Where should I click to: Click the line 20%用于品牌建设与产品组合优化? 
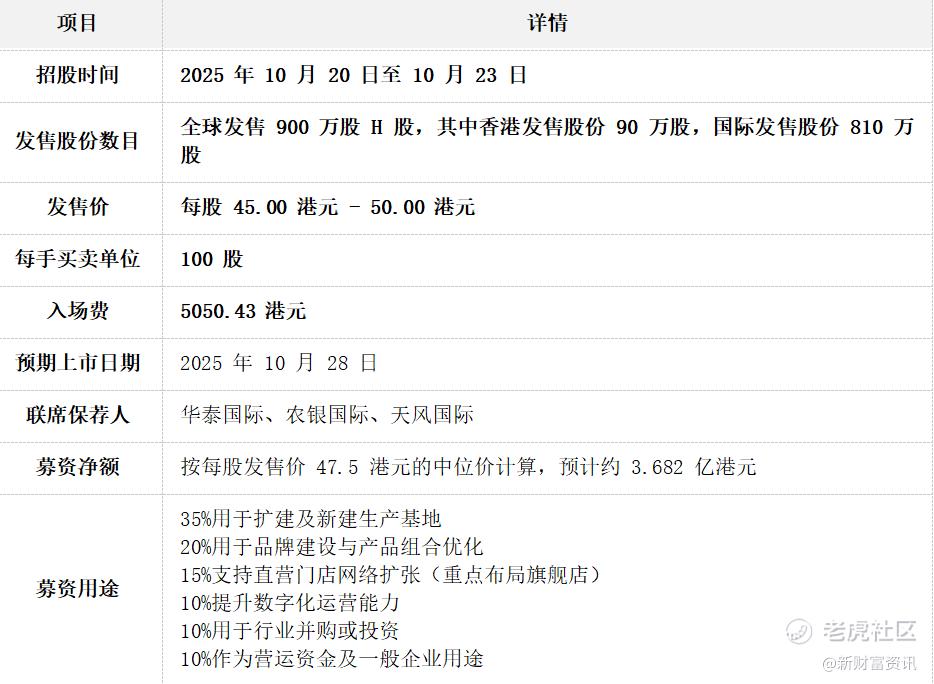click(x=332, y=547)
